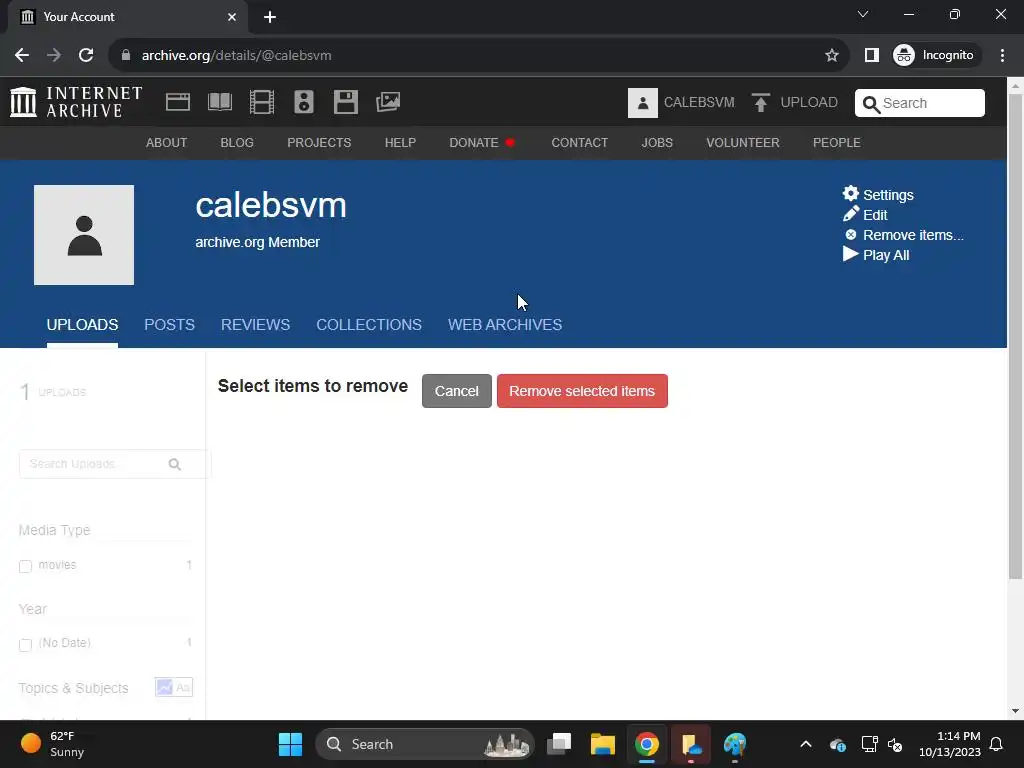The image size is (1024, 768).
Task: Open the VOLUNTEER menu item
Action: click(743, 142)
